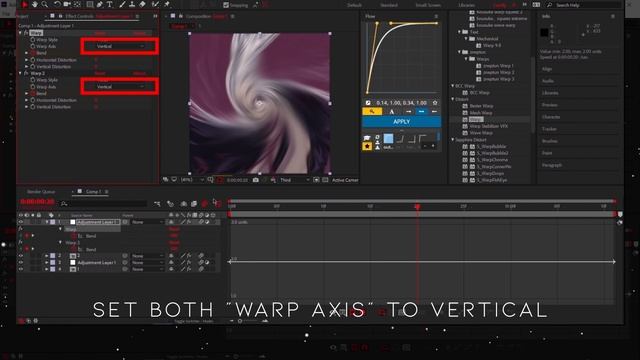This screenshot has width=640, height=360.
Task: Toggle fx switch for Warp 2 effect
Action: pos(26,73)
